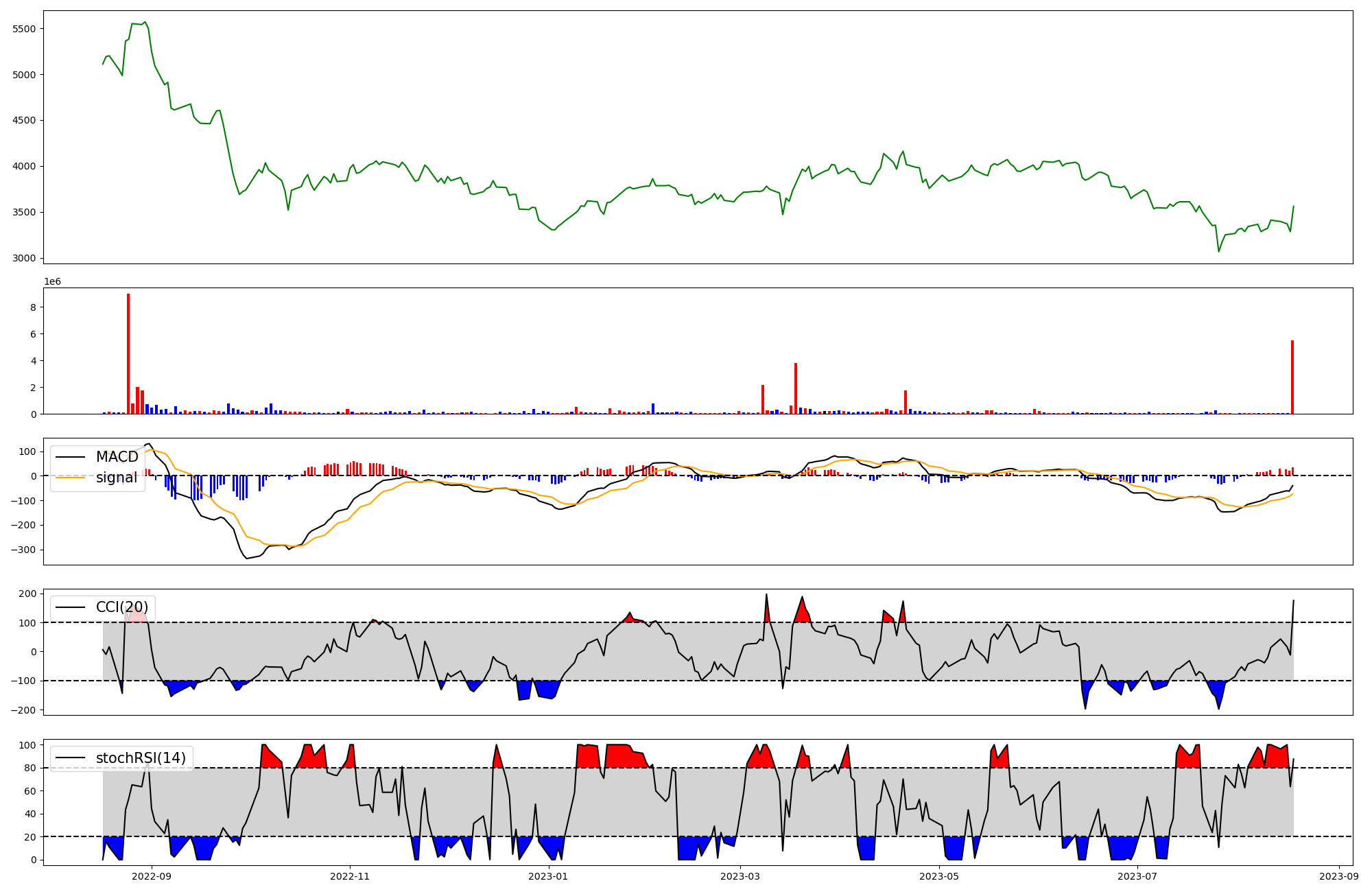
Task: Click the -300 MACD axis tick label
Action: click(24, 550)
